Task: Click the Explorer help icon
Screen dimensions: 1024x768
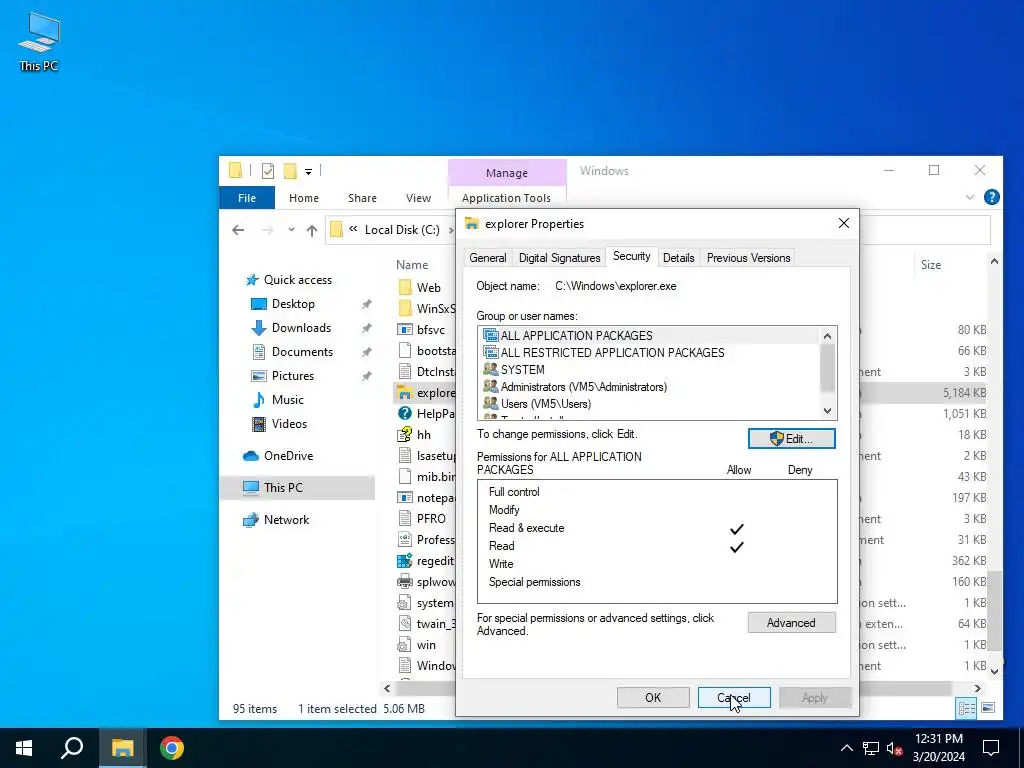Action: click(x=991, y=197)
